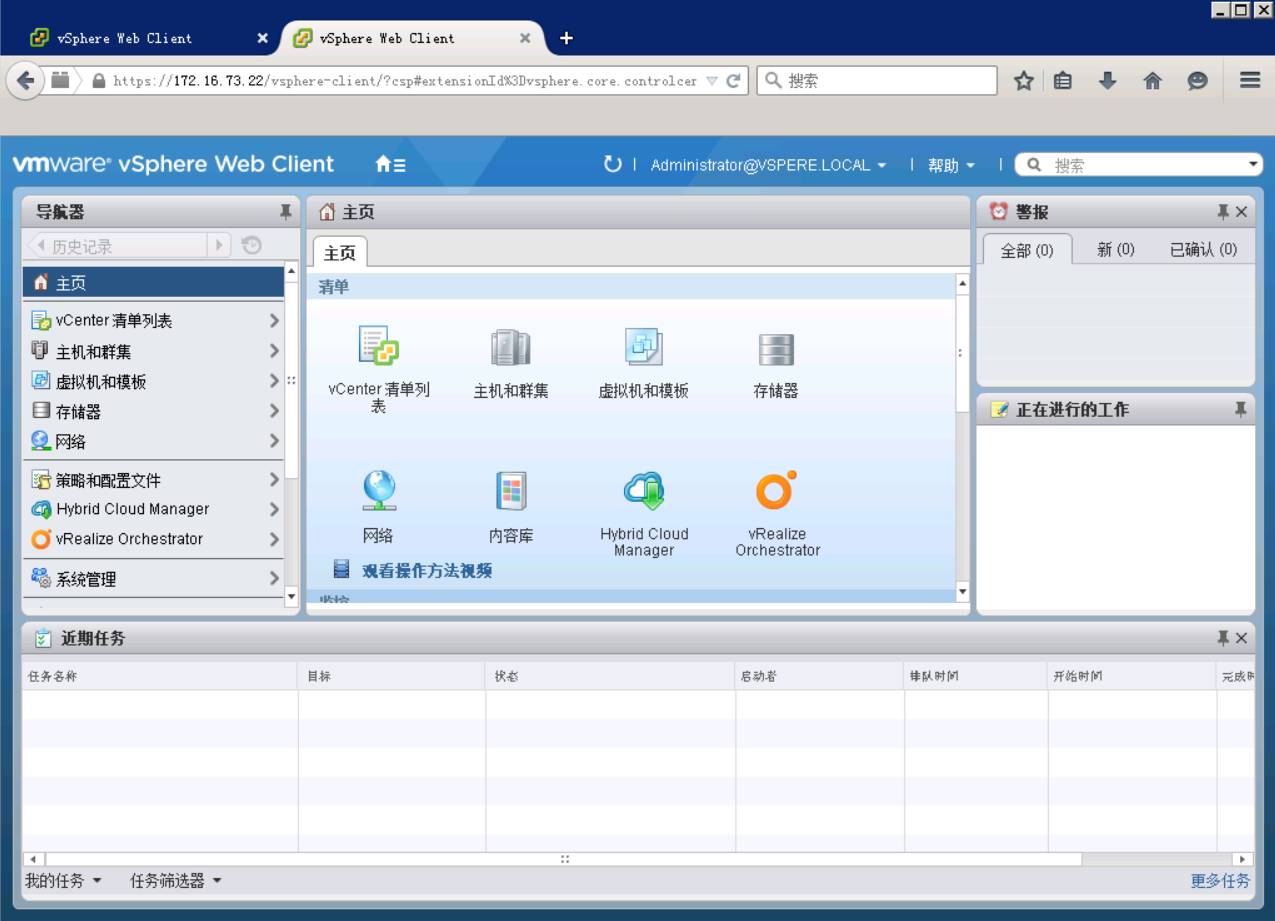Click 观看操作方法视频 link
This screenshot has height=921, width=1275.
pyautogui.click(x=427, y=571)
